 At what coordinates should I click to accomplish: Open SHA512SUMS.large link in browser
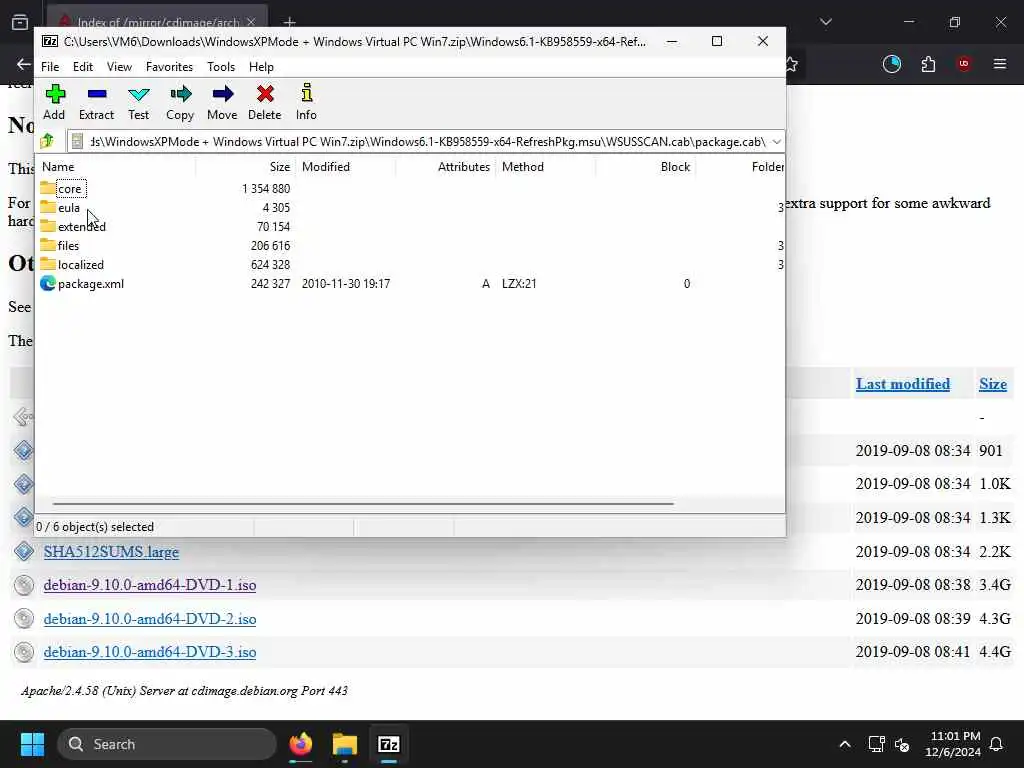[111, 552]
